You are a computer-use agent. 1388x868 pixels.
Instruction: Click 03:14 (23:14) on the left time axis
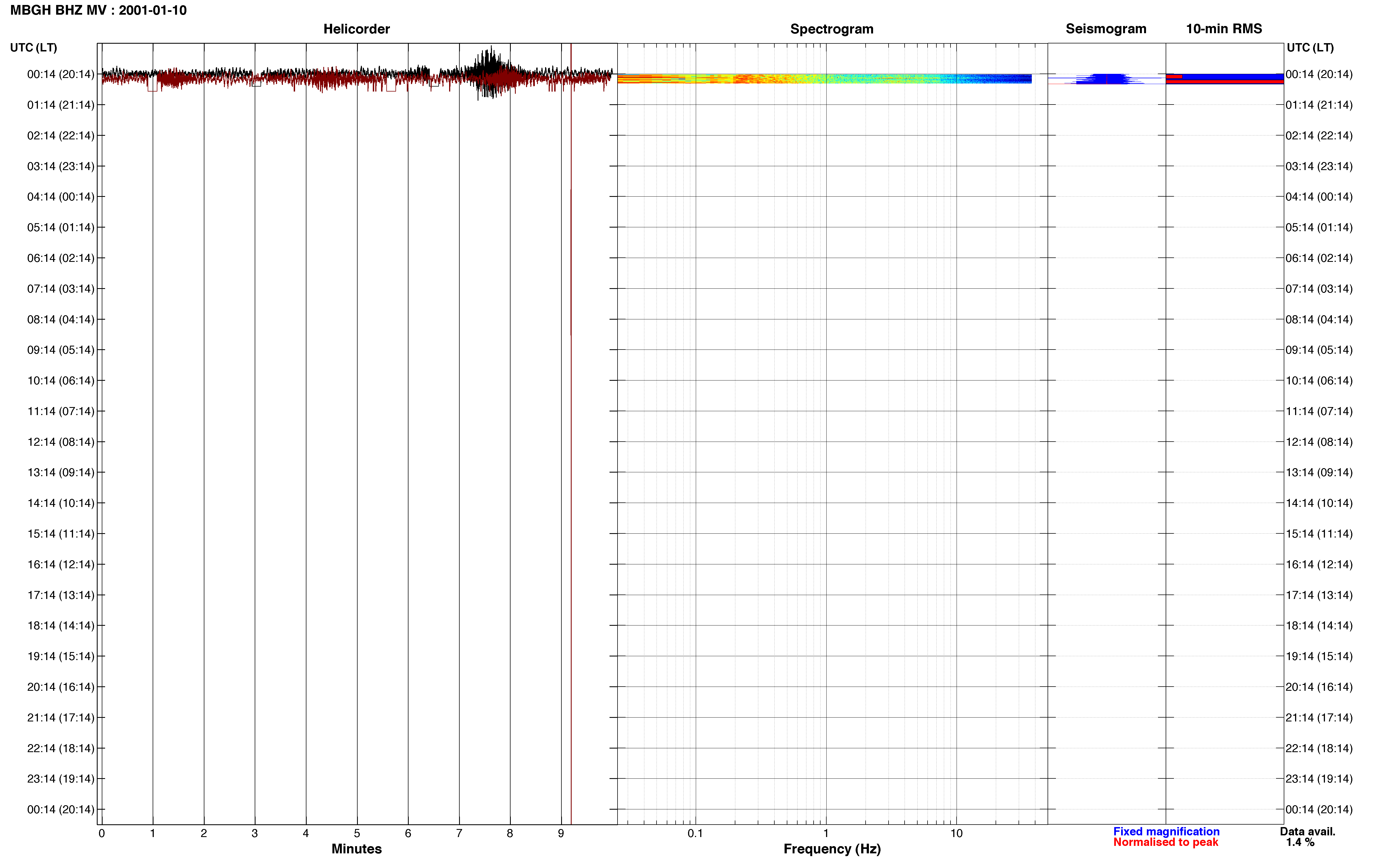[x=60, y=166]
